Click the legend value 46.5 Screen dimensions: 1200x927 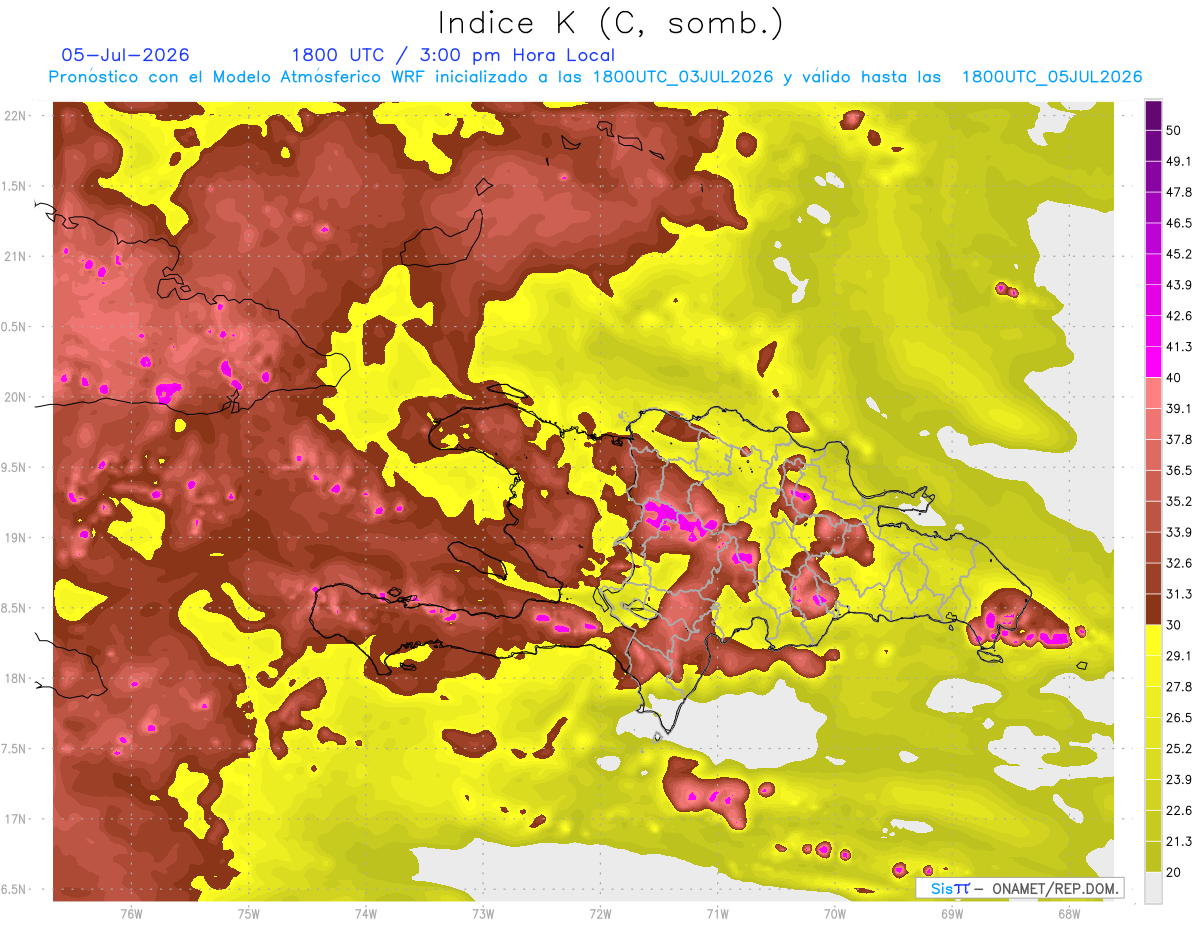coord(1179,223)
